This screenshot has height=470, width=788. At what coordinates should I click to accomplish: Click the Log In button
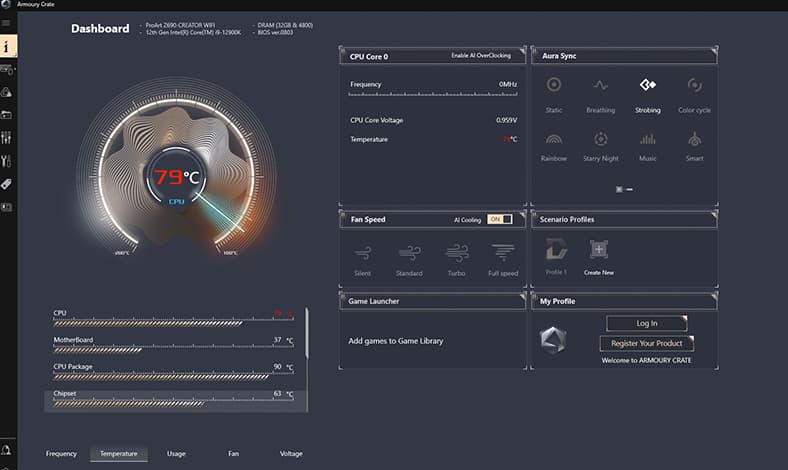coord(647,323)
